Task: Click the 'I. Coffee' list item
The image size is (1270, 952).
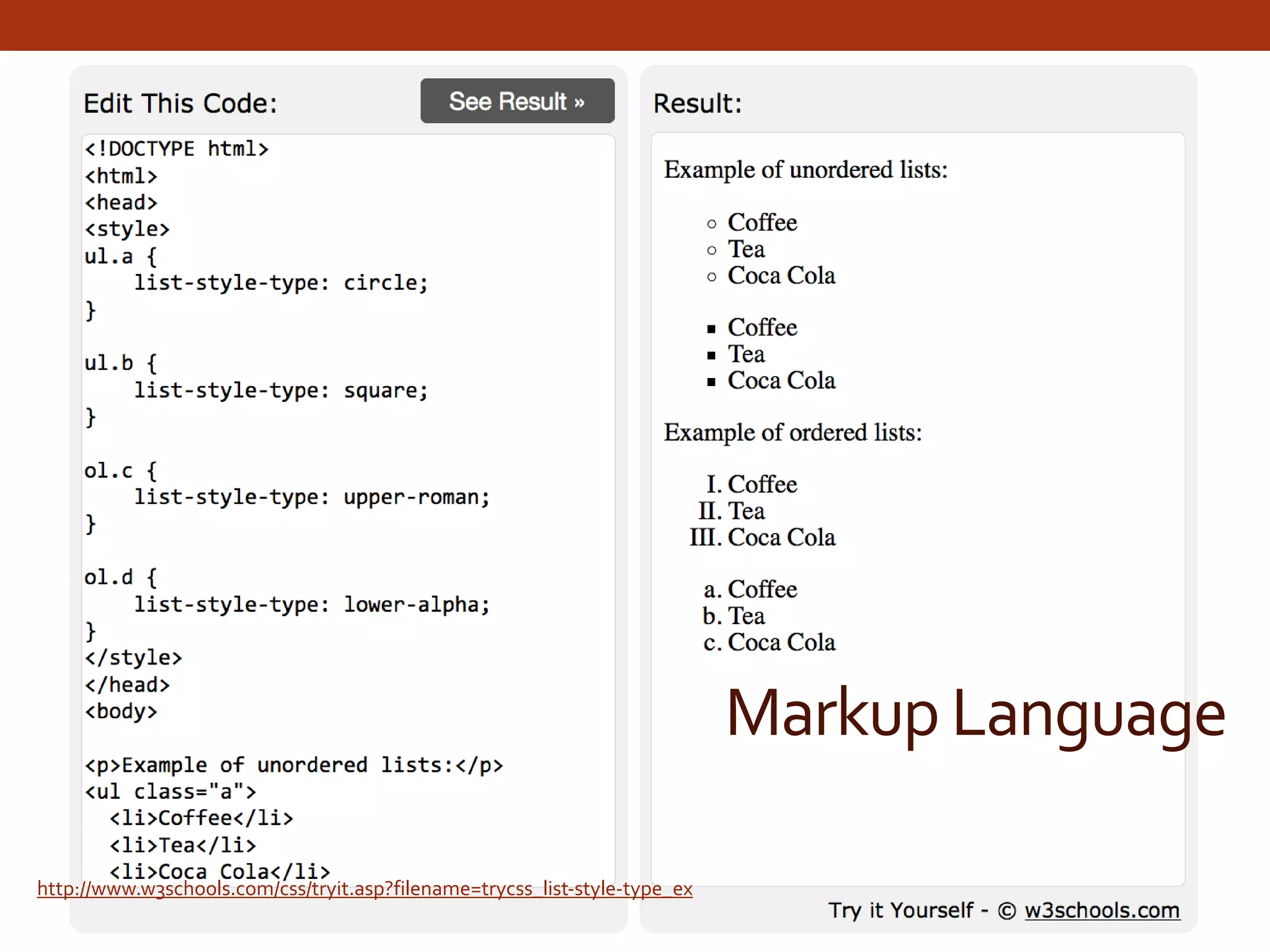Action: click(752, 485)
